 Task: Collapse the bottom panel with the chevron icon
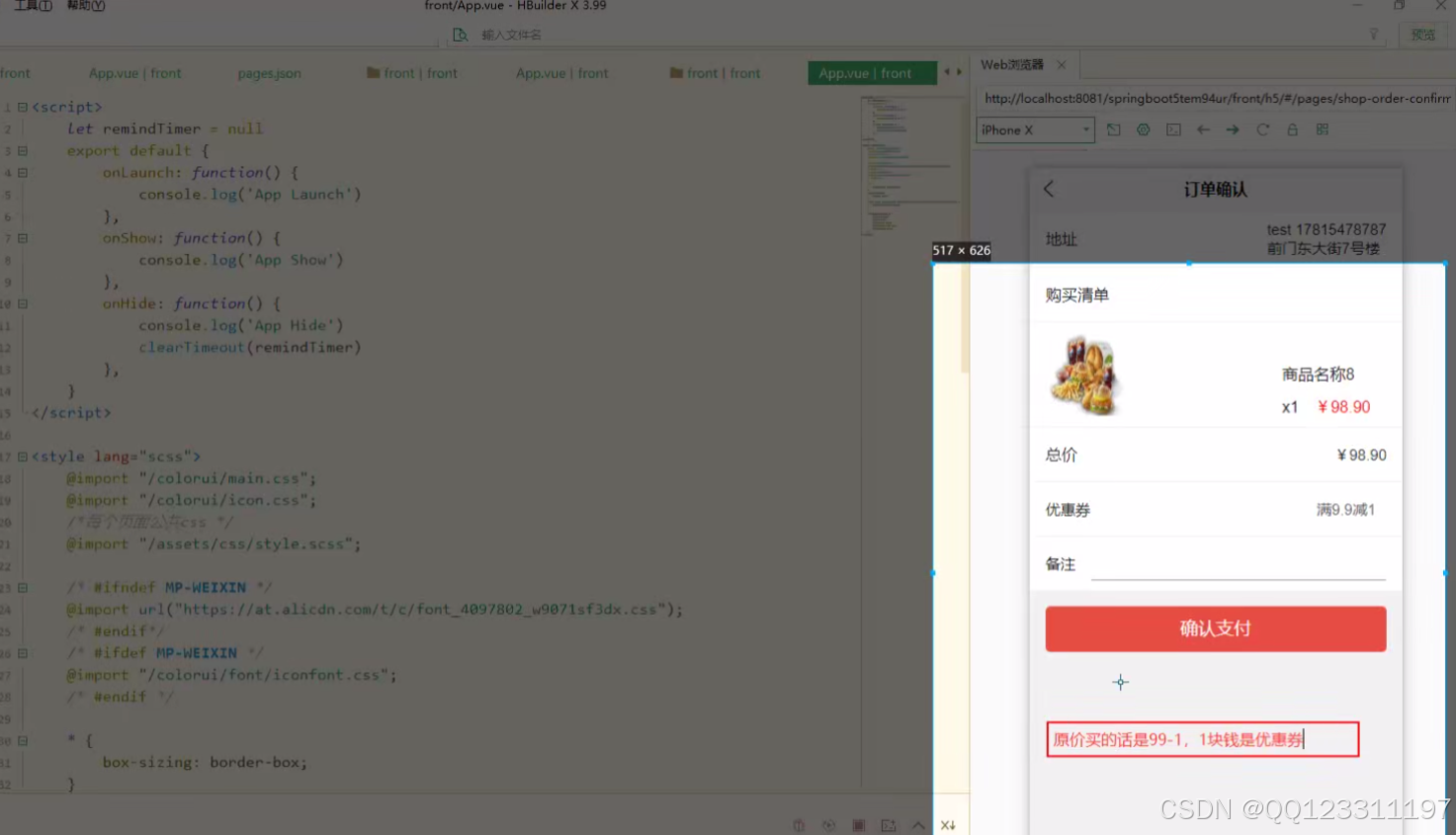point(918,824)
